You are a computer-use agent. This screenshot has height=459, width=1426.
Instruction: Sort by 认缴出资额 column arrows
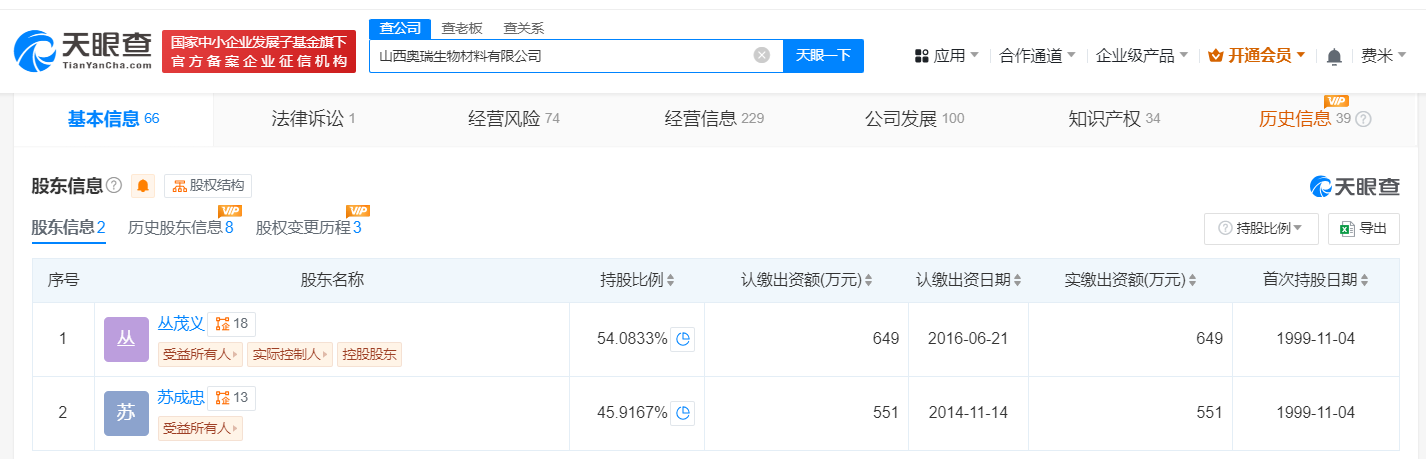[868, 281]
